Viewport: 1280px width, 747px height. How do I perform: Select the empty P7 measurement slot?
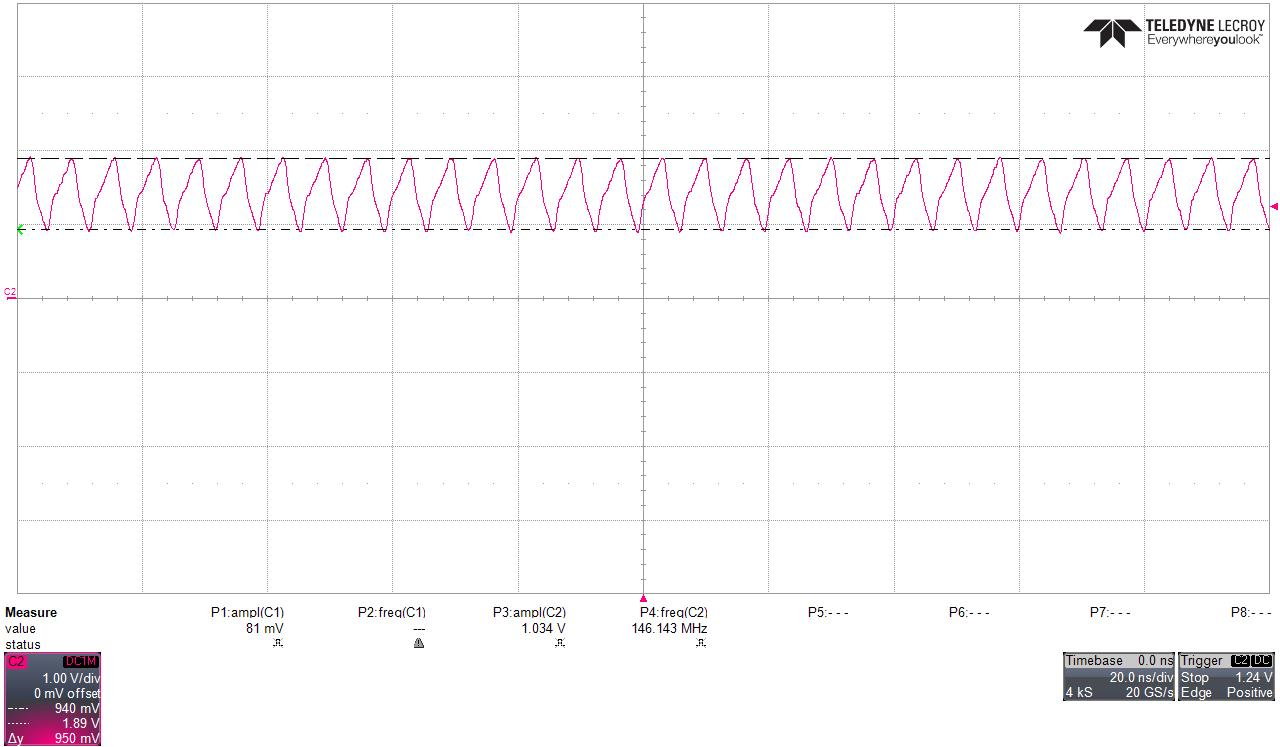[1110, 612]
